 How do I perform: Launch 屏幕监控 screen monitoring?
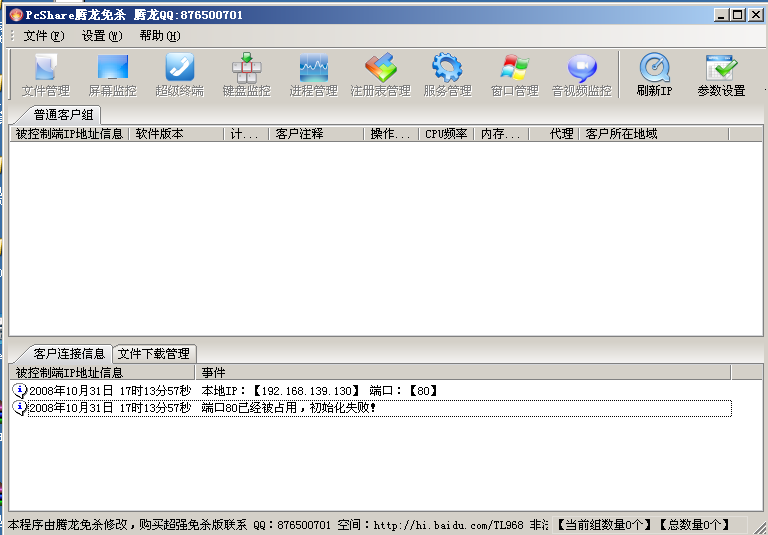pos(113,75)
